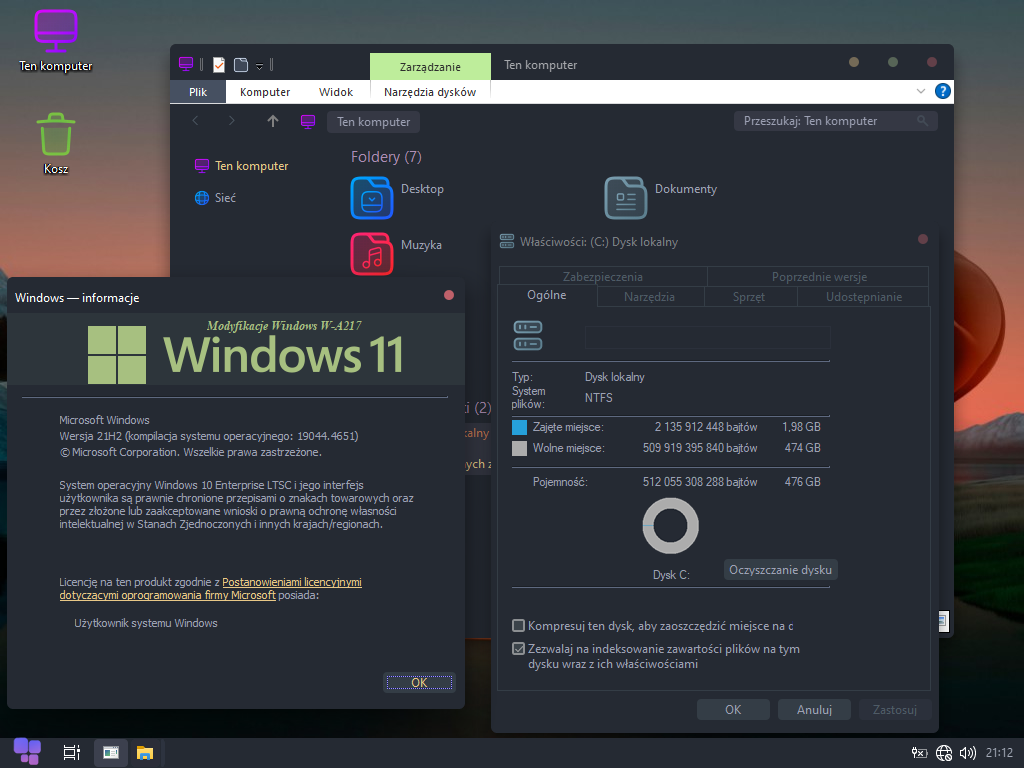The image size is (1024, 768).
Task: Open File Explorer from the taskbar
Action: (x=145, y=752)
